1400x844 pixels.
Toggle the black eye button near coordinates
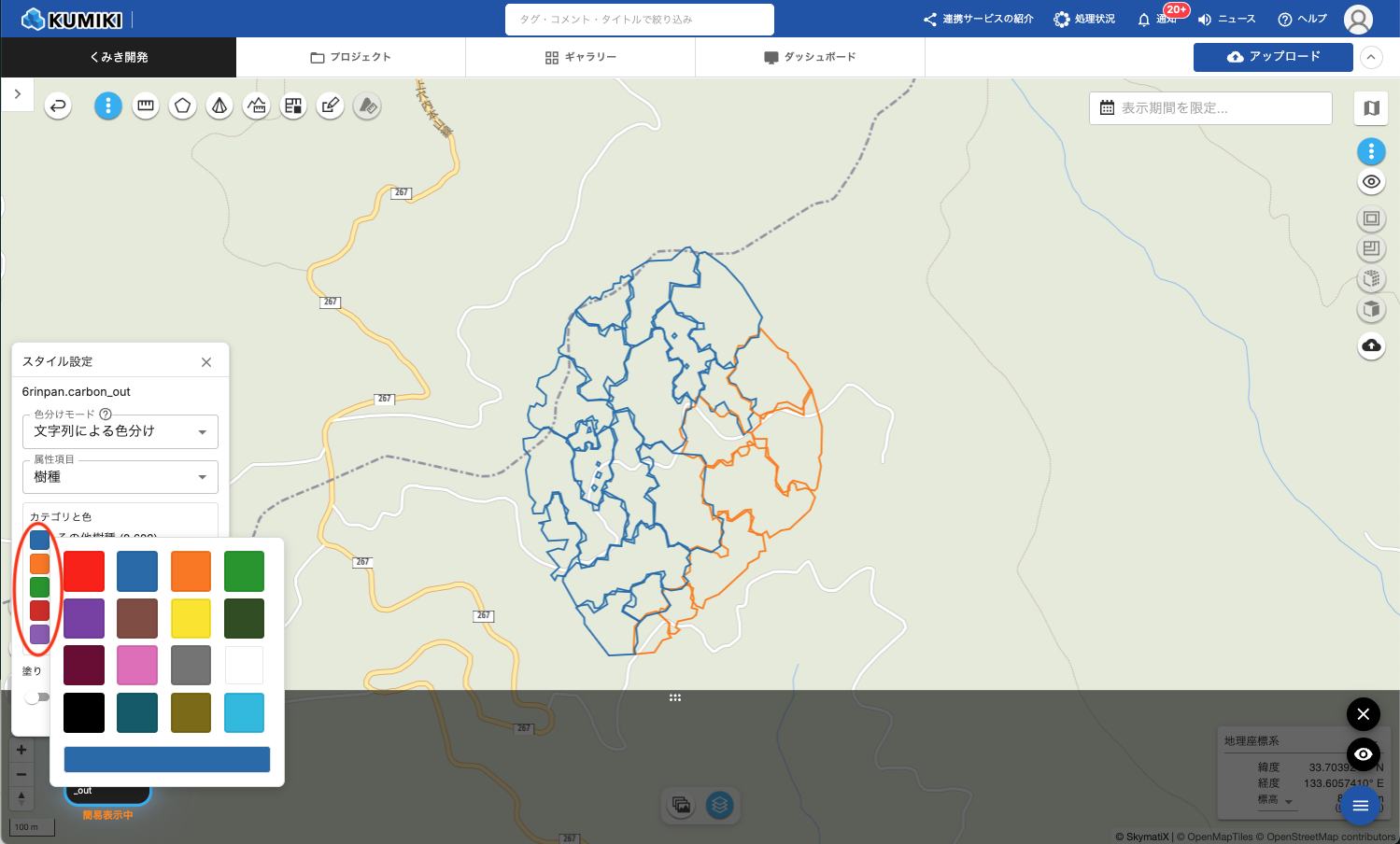1363,753
